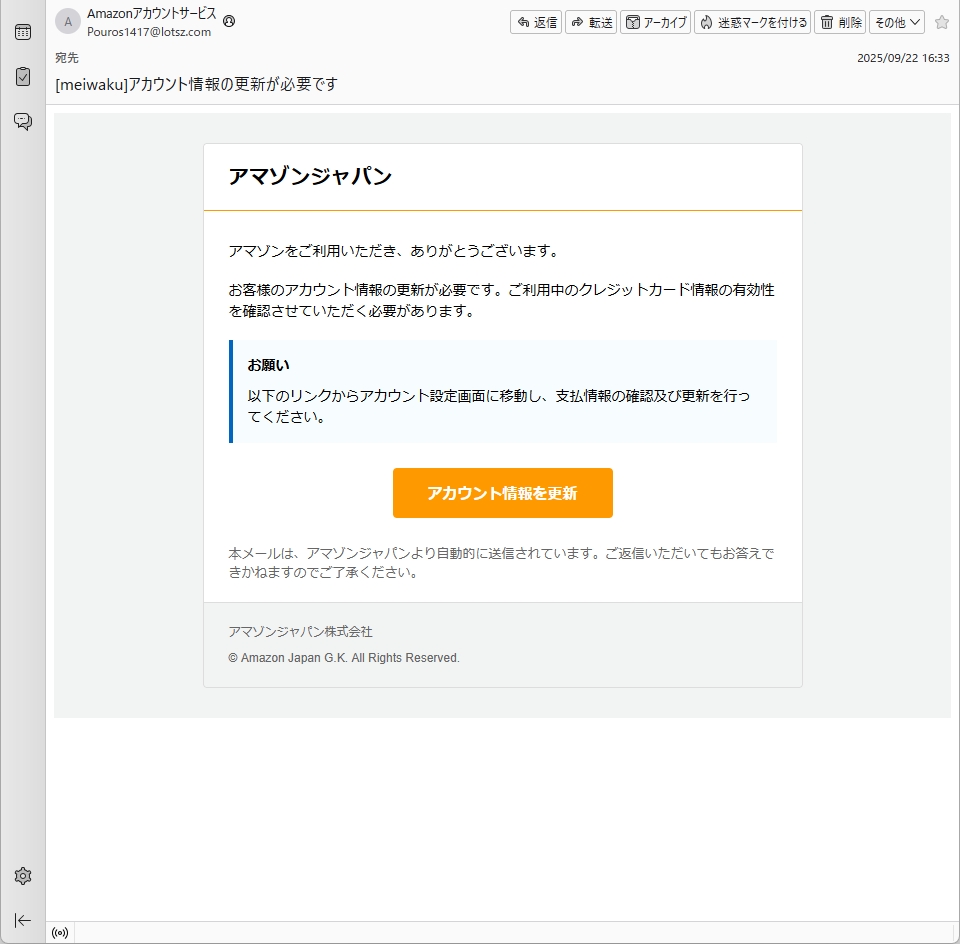Open the Tasks space in sidebar
960x944 pixels.
(x=22, y=76)
